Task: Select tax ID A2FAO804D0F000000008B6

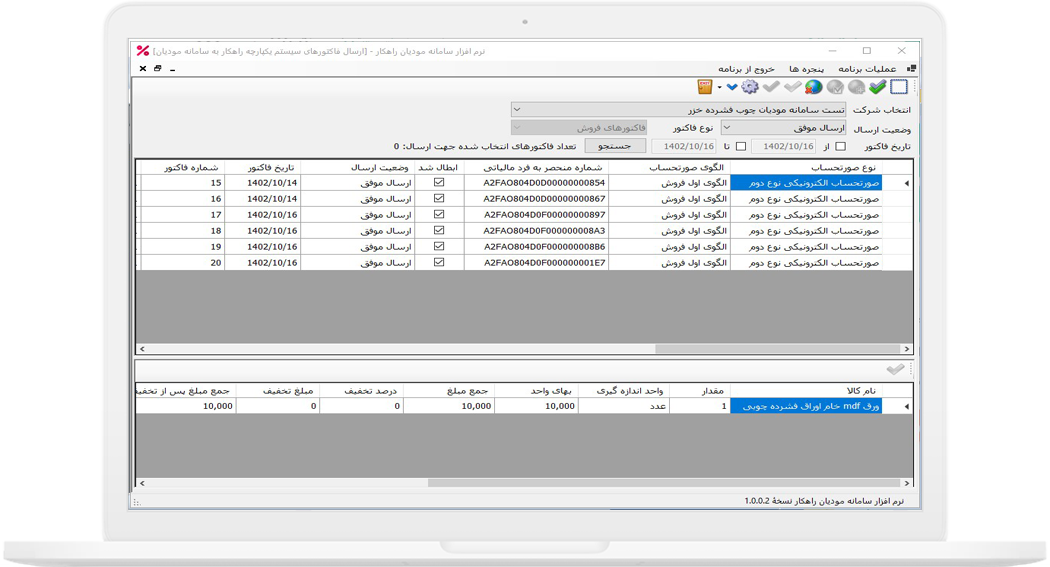Action: (536, 246)
